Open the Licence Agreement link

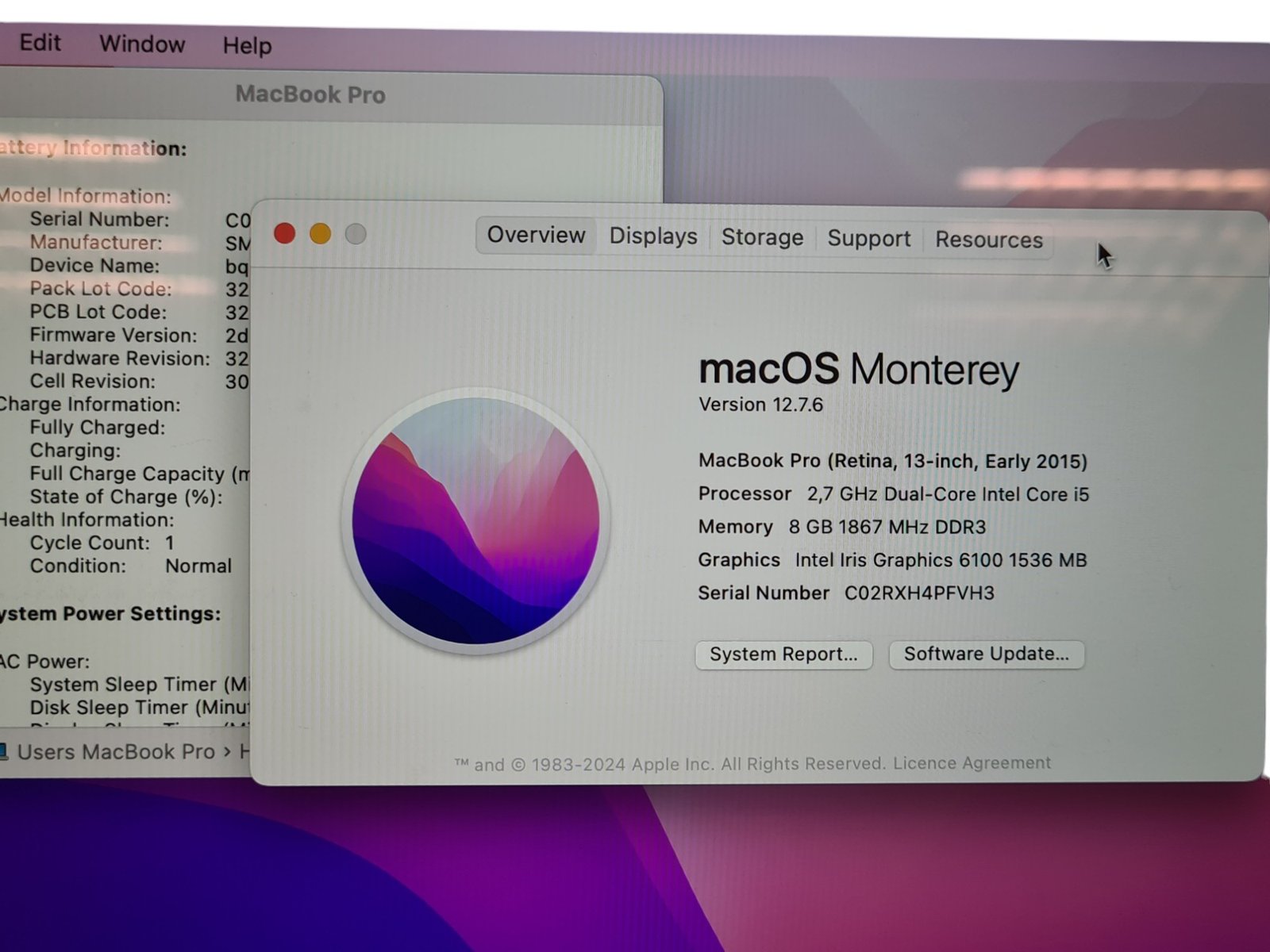[972, 763]
